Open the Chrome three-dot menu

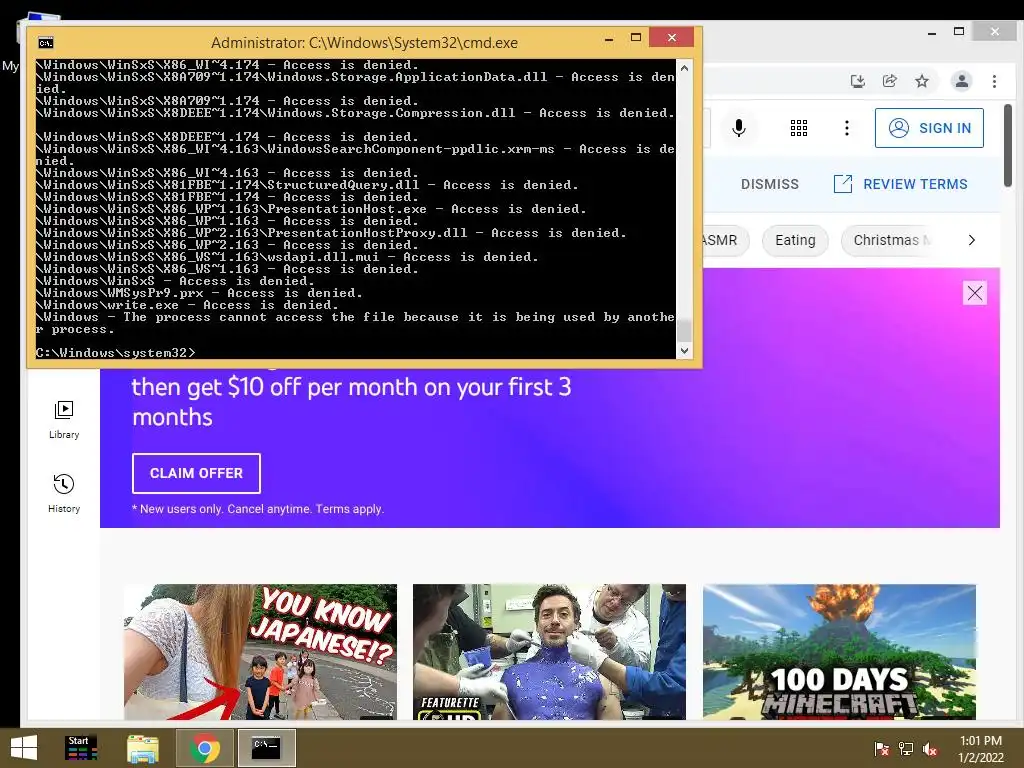pos(994,81)
